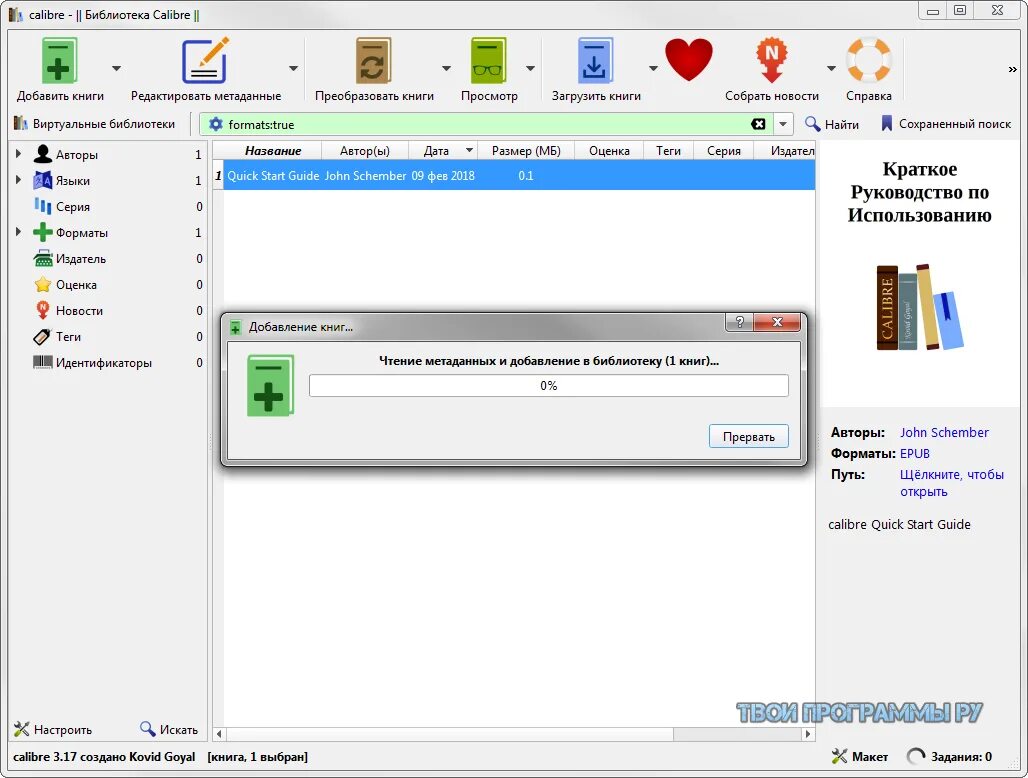Expand the Редактировать метаданные dropdown arrow
This screenshot has height=778, width=1028.
pos(293,68)
